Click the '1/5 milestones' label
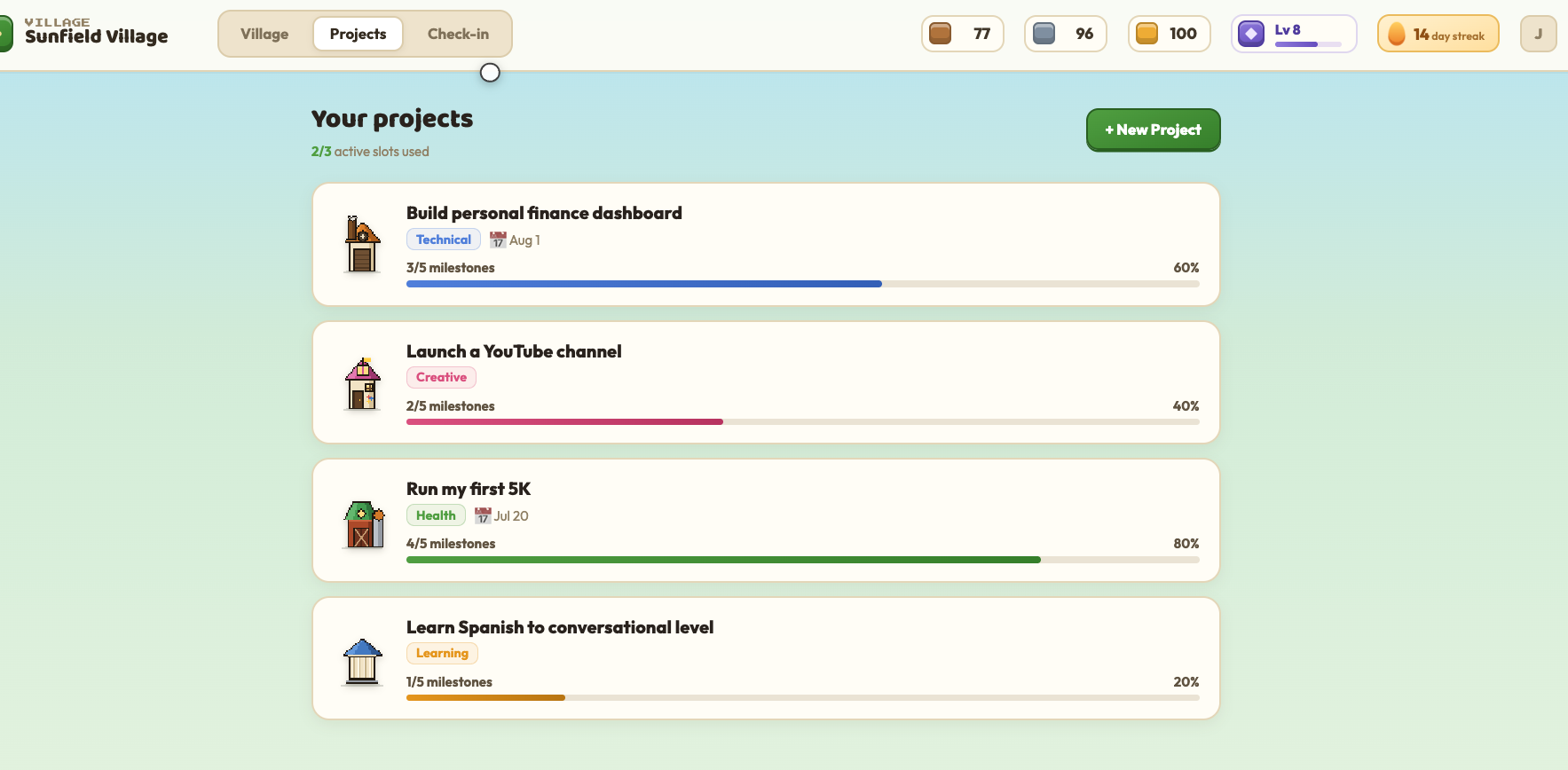The width and height of the screenshot is (1568, 770). pyautogui.click(x=449, y=682)
